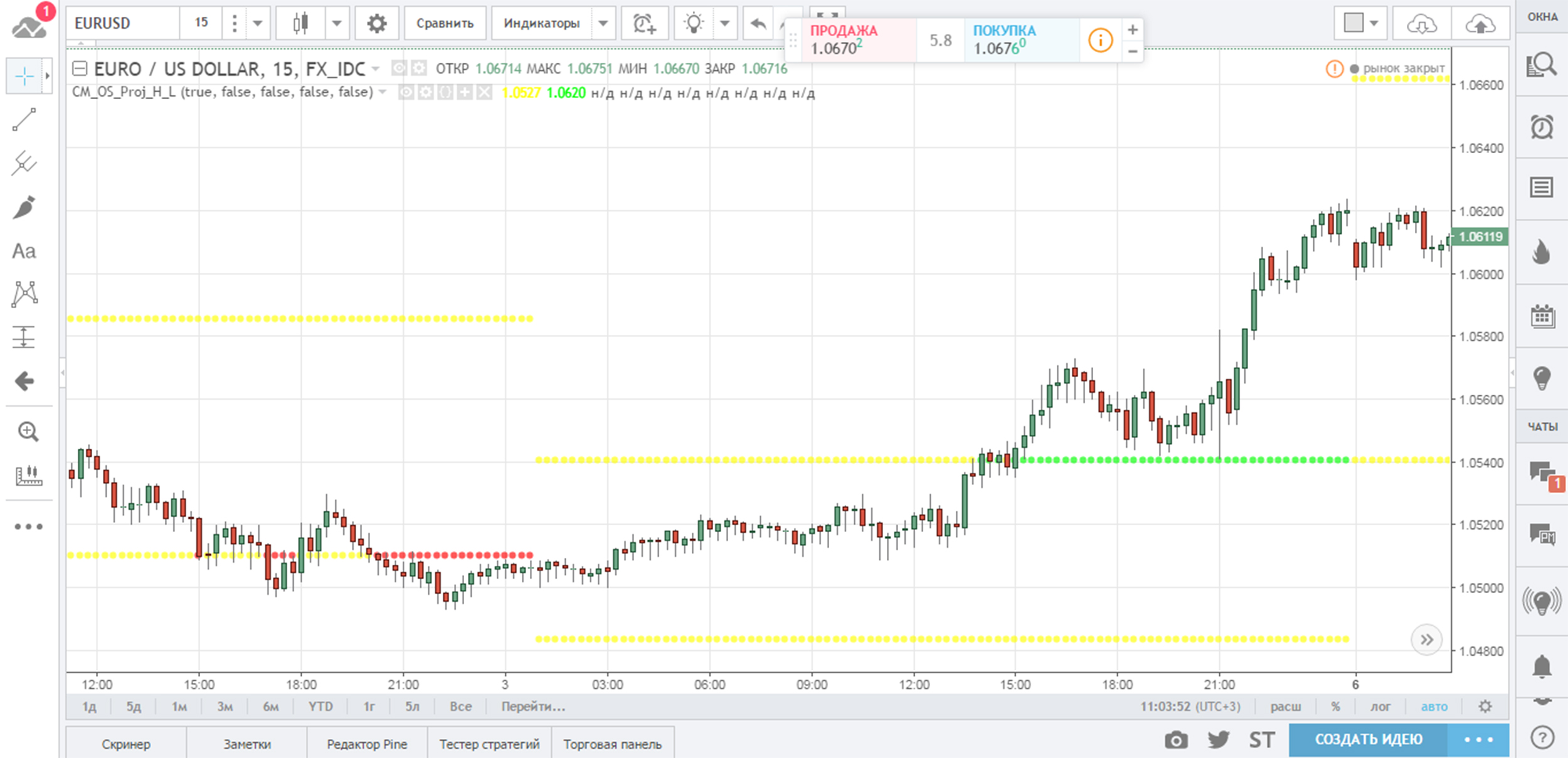Image resolution: width=1568 pixels, height=758 pixels.
Task: Open the Заметки tab
Action: (x=247, y=744)
